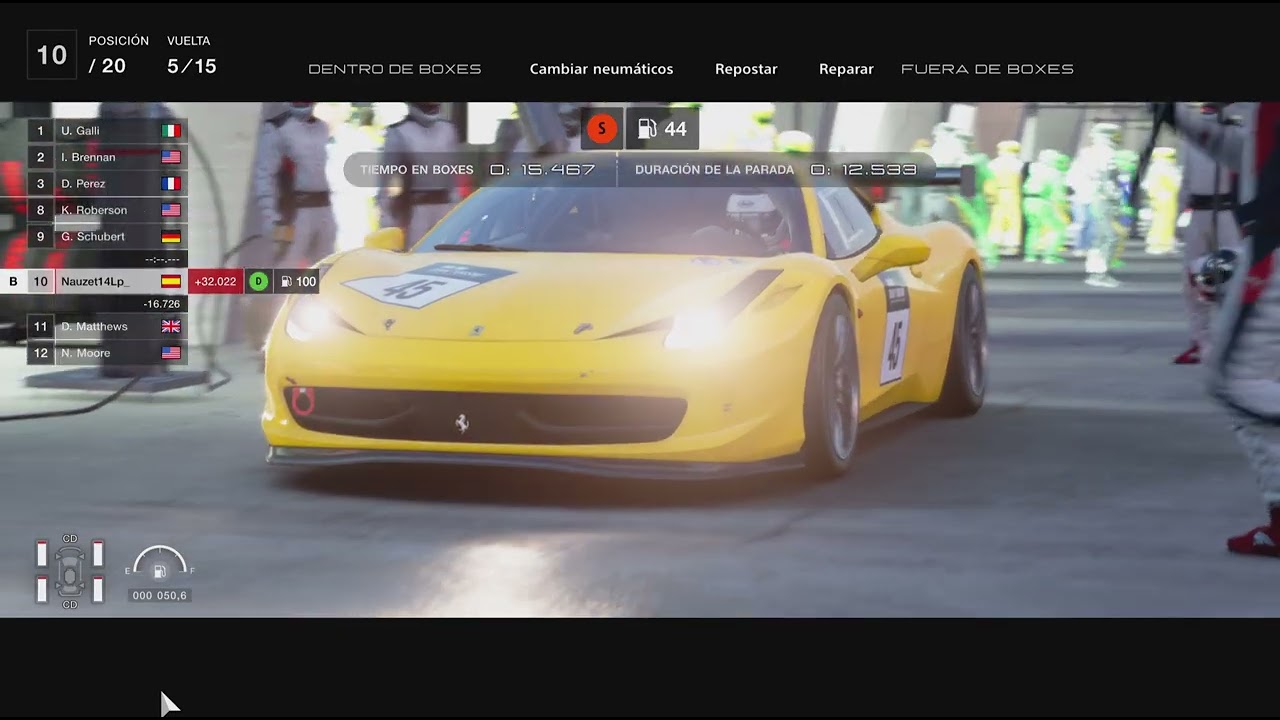The height and width of the screenshot is (720, 1280).
Task: Click the German flag next to G. Schubert
Action: coord(171,237)
